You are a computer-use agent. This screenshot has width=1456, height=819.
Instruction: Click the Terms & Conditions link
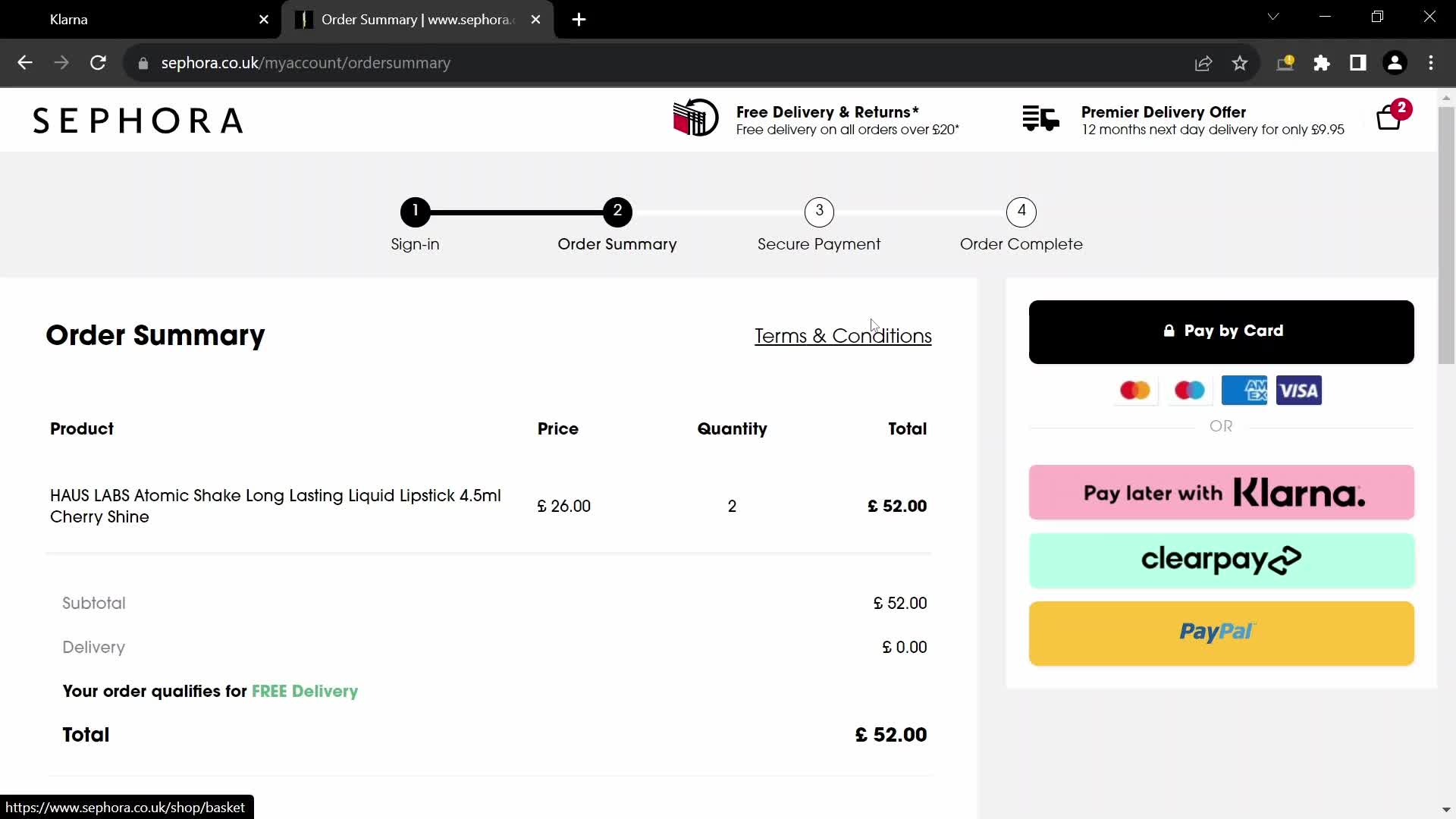pyautogui.click(x=843, y=335)
